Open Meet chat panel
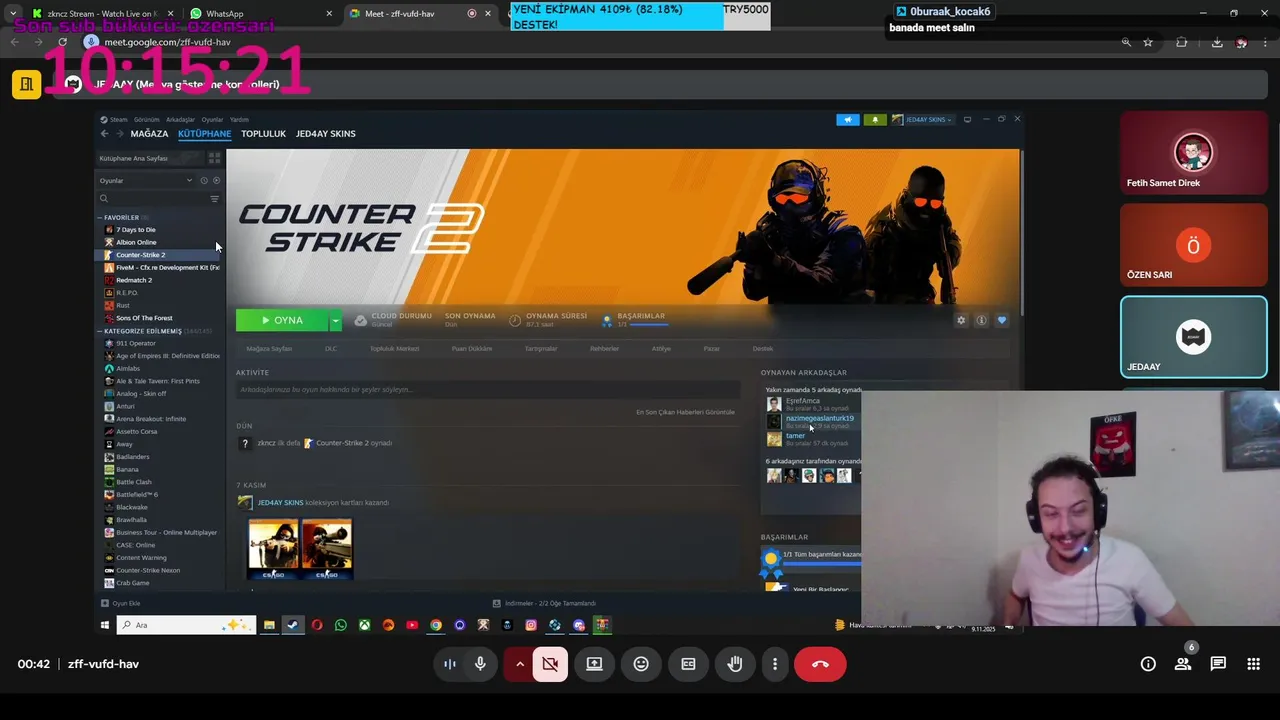This screenshot has height=720, width=1280. [x=1218, y=664]
